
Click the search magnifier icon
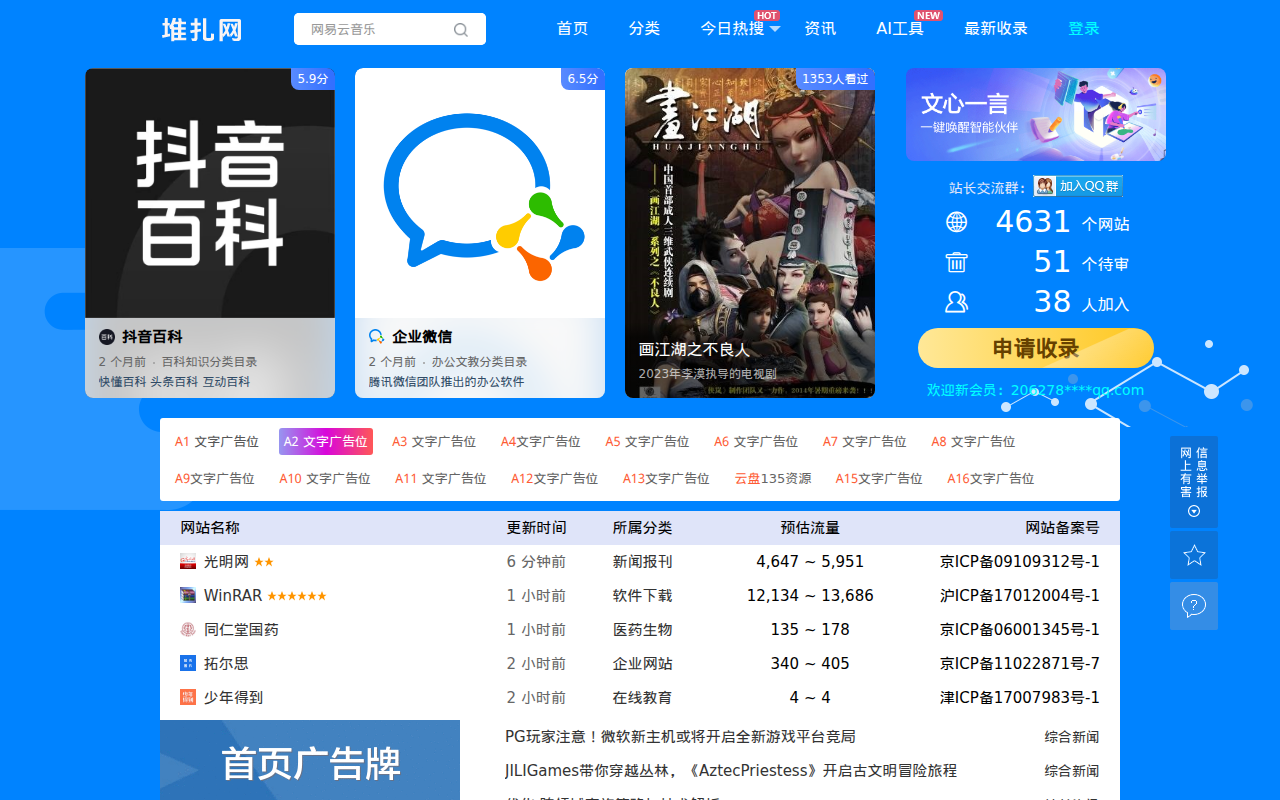point(461,30)
